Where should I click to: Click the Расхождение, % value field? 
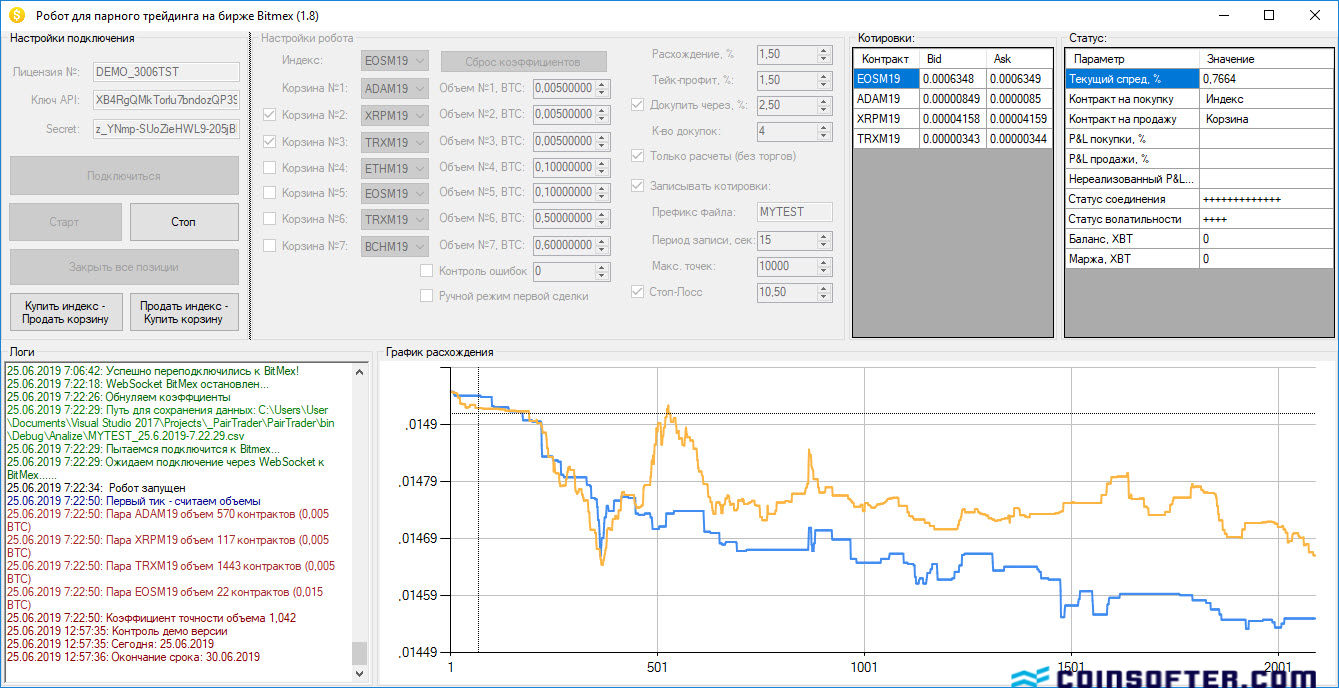(794, 54)
